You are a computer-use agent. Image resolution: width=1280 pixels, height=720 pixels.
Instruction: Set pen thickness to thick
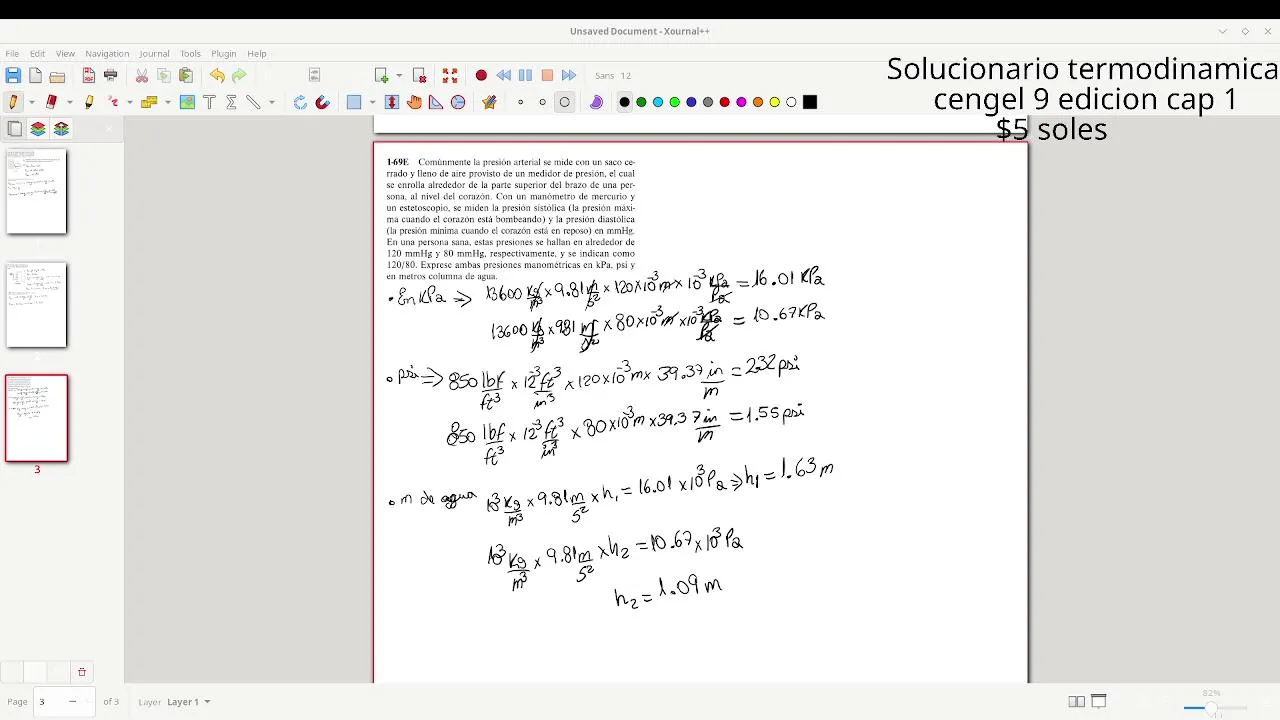[x=564, y=102]
